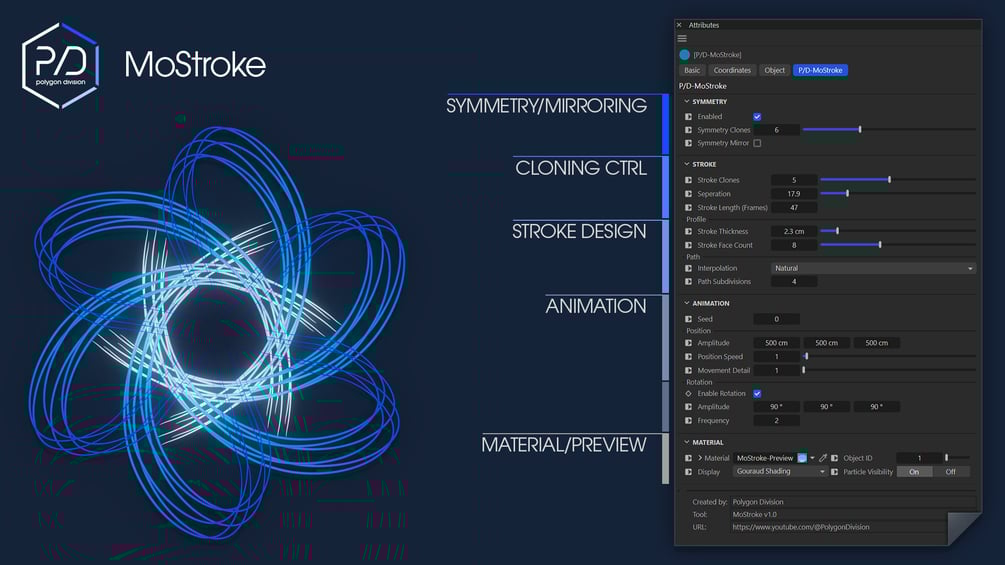The image size is (1005, 565).
Task: Click the Symmetry Clones value field
Action: (x=776, y=130)
